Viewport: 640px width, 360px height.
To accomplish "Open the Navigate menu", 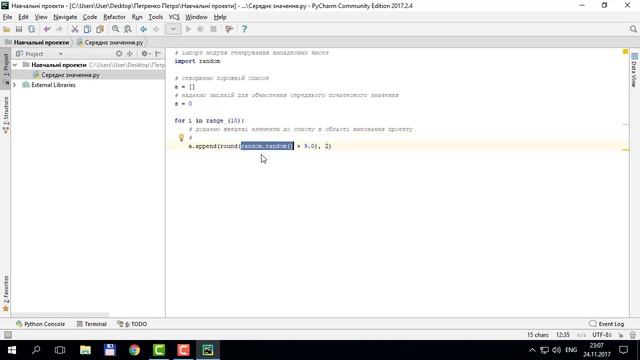I will coord(65,17).
